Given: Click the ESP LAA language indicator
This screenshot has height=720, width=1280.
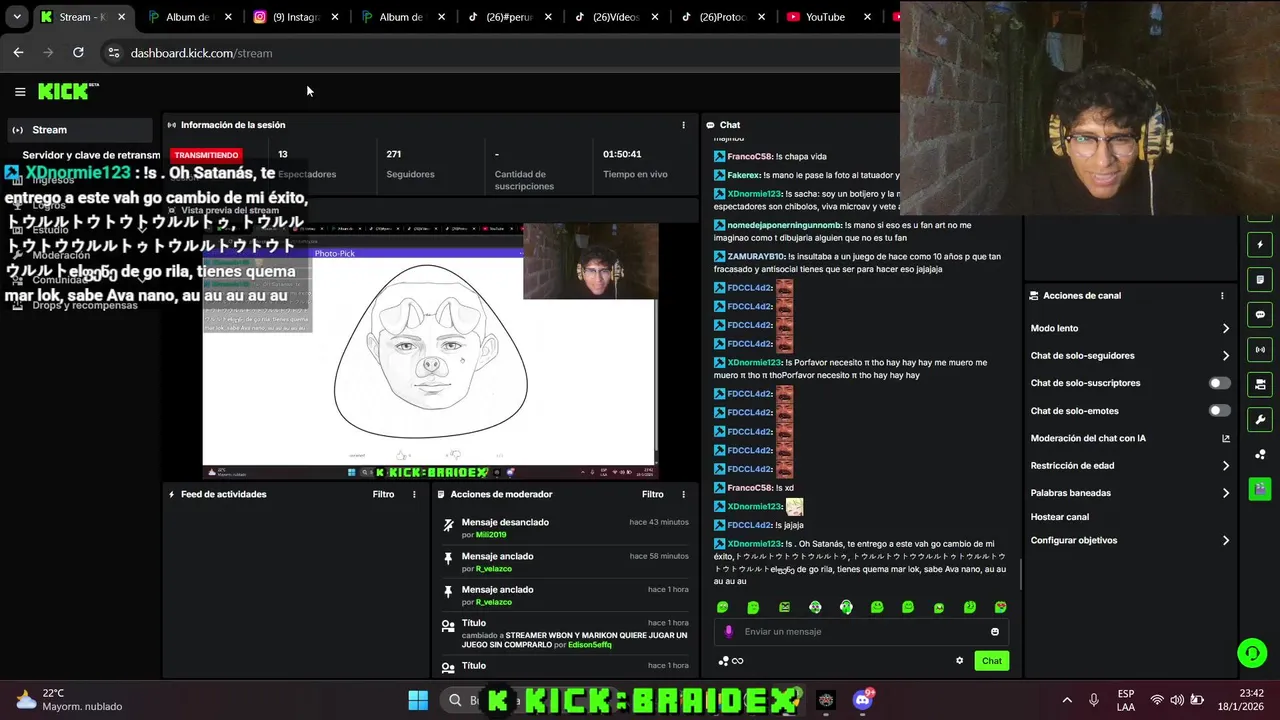Looking at the screenshot, I should pos(1126,700).
